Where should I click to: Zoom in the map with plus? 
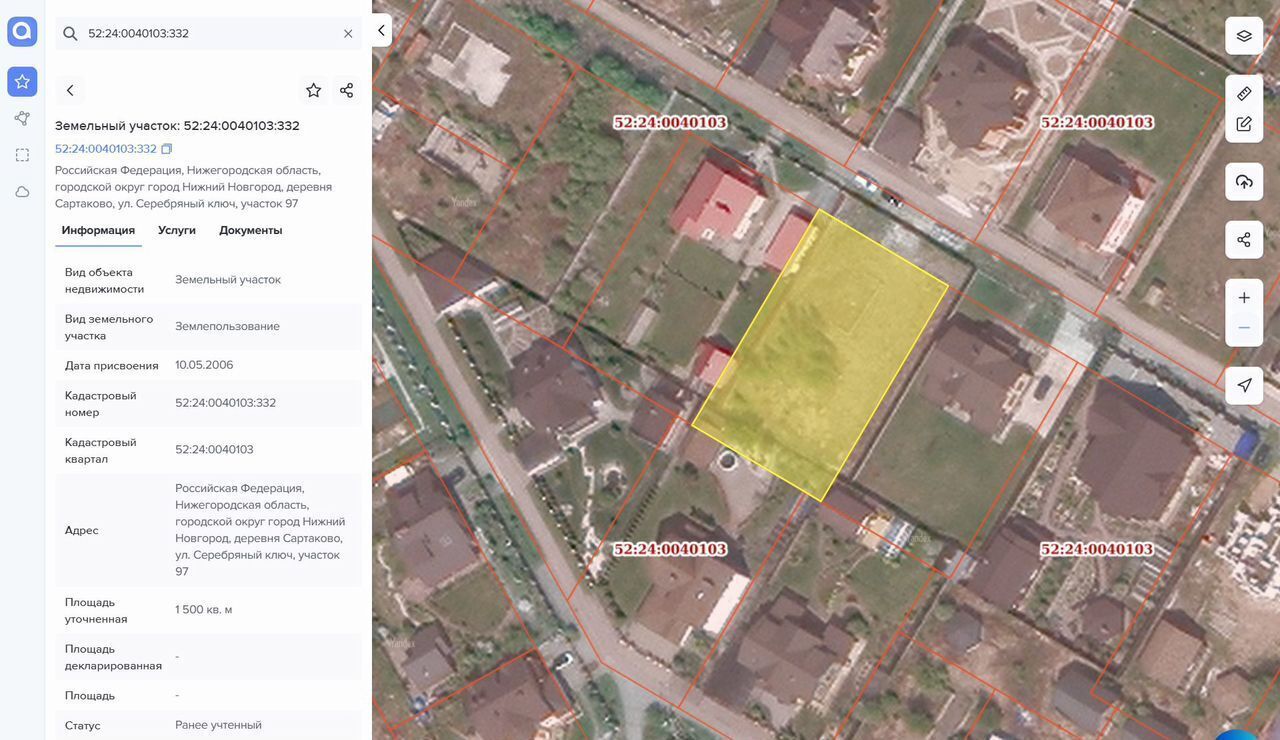tap(1244, 297)
